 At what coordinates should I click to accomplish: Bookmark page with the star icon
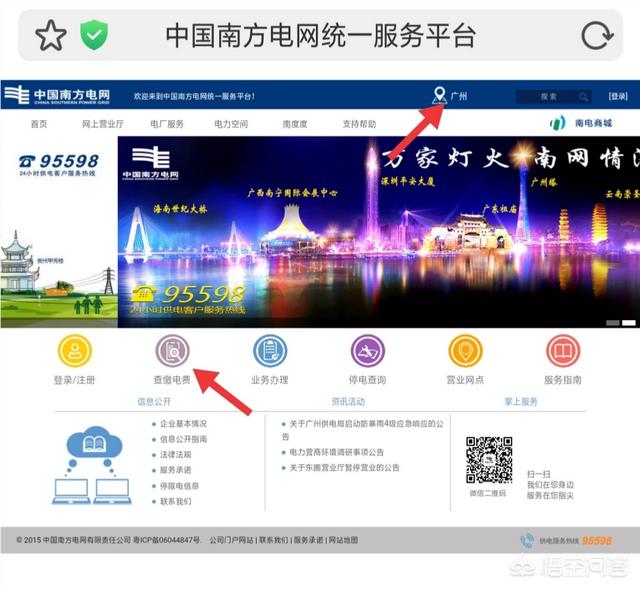(x=51, y=35)
